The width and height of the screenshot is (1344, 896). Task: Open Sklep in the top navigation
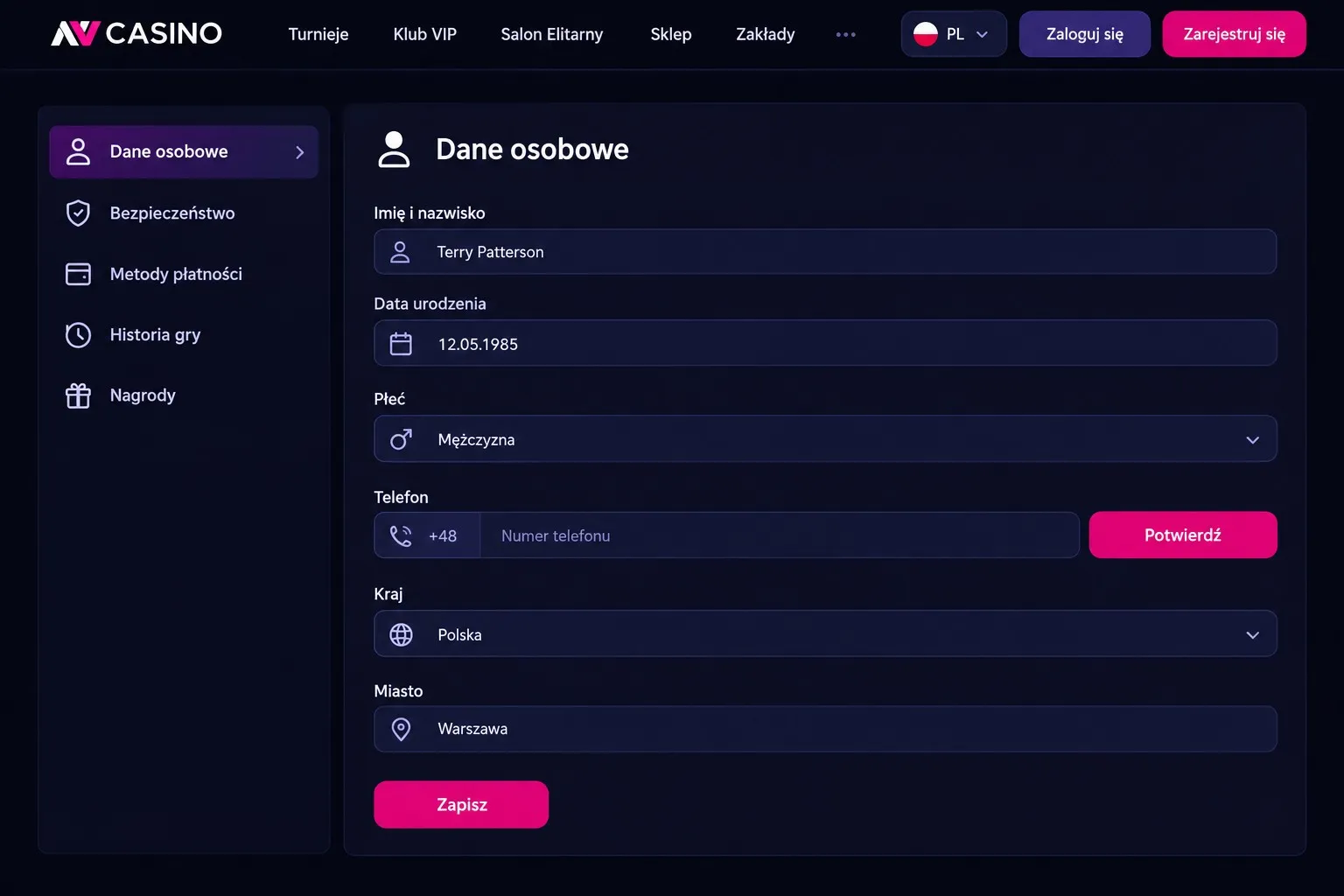pos(671,34)
